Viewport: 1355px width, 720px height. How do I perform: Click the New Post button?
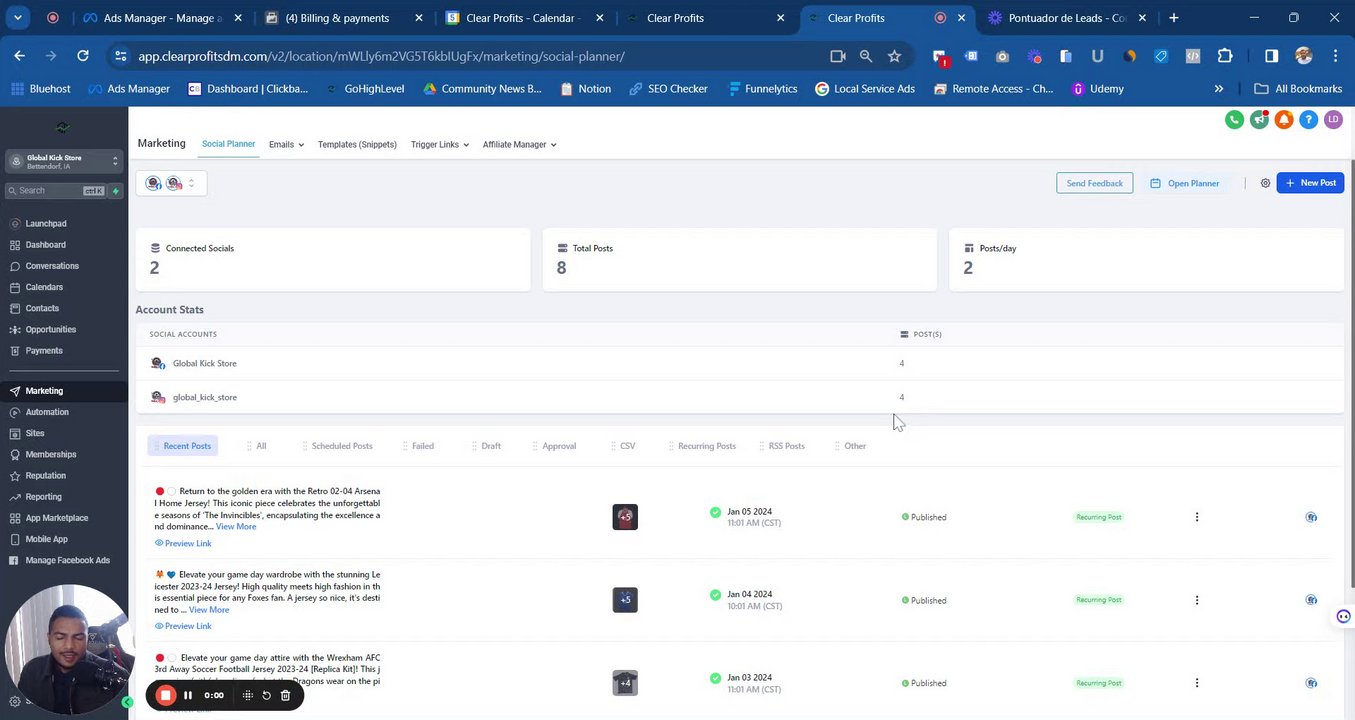[x=1310, y=183]
